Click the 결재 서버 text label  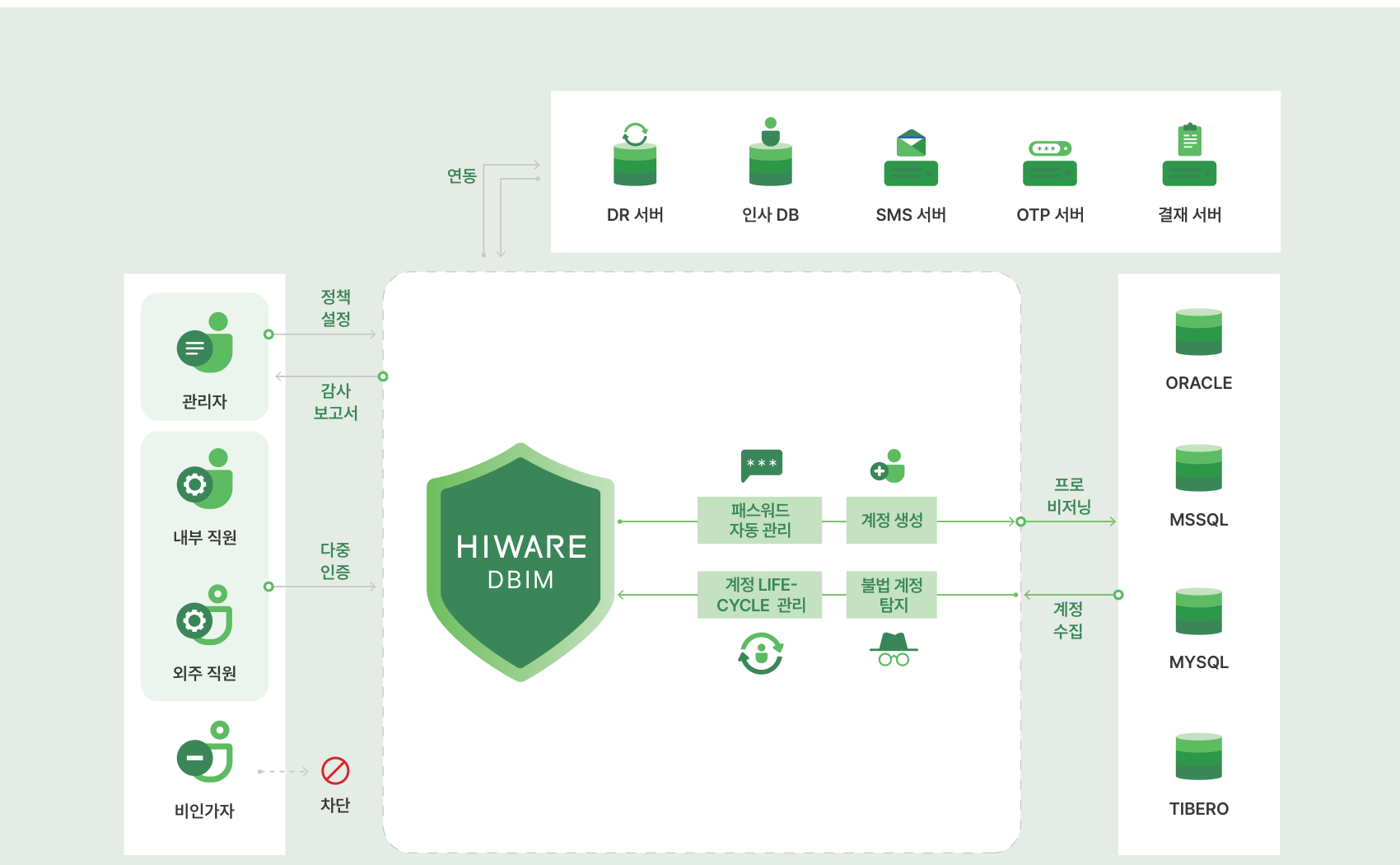(1189, 214)
